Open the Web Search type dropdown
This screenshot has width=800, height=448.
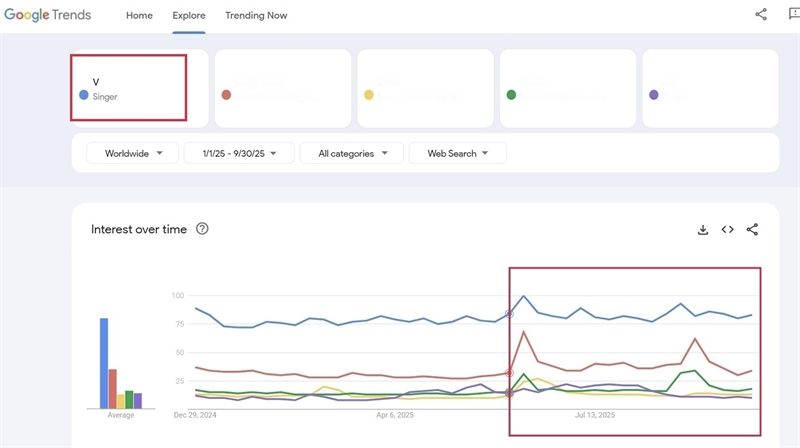pyautogui.click(x=457, y=153)
